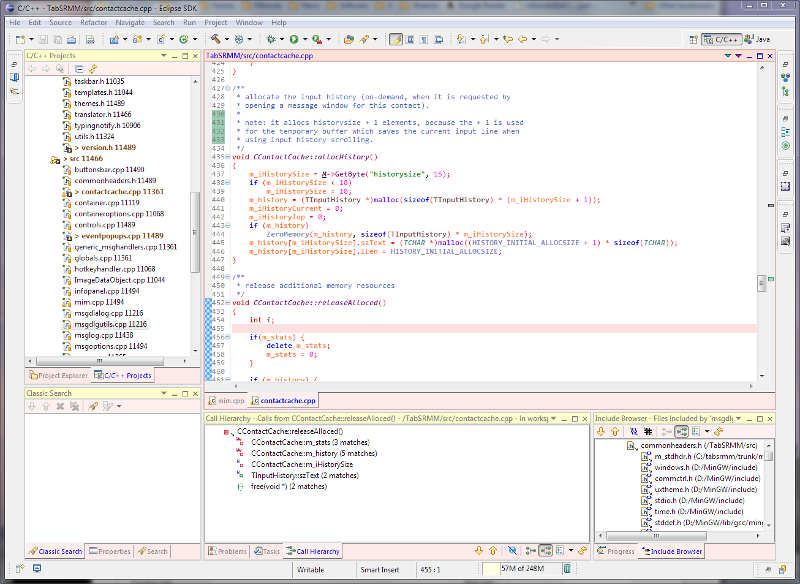
Task: Toggle Show Whitespace Characters button
Action: coord(424,39)
